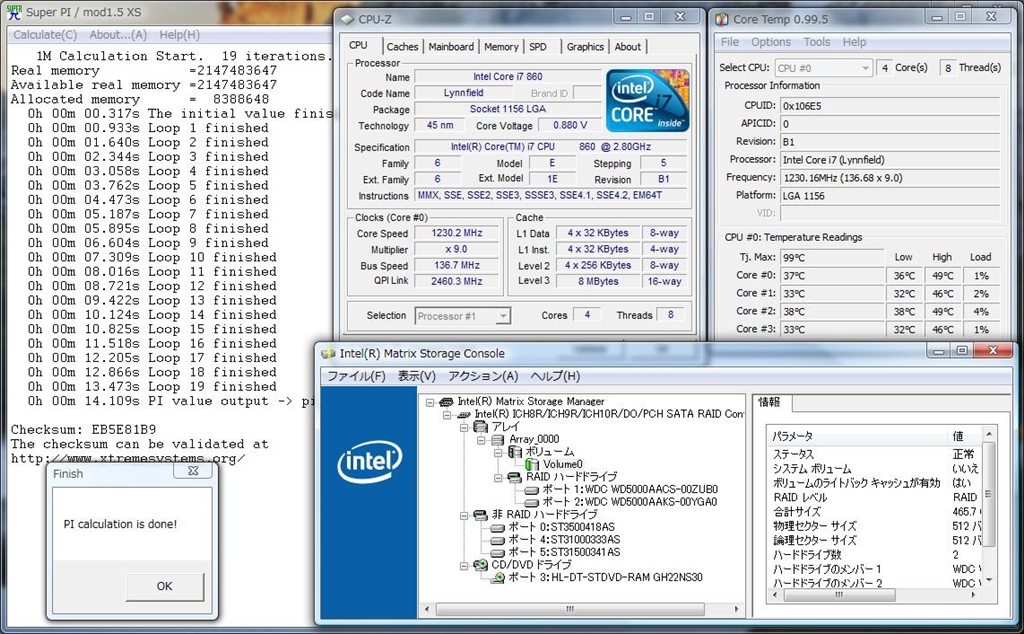Click the Array_0000 icon in tree
Image resolution: width=1024 pixels, height=634 pixels.
coord(498,439)
